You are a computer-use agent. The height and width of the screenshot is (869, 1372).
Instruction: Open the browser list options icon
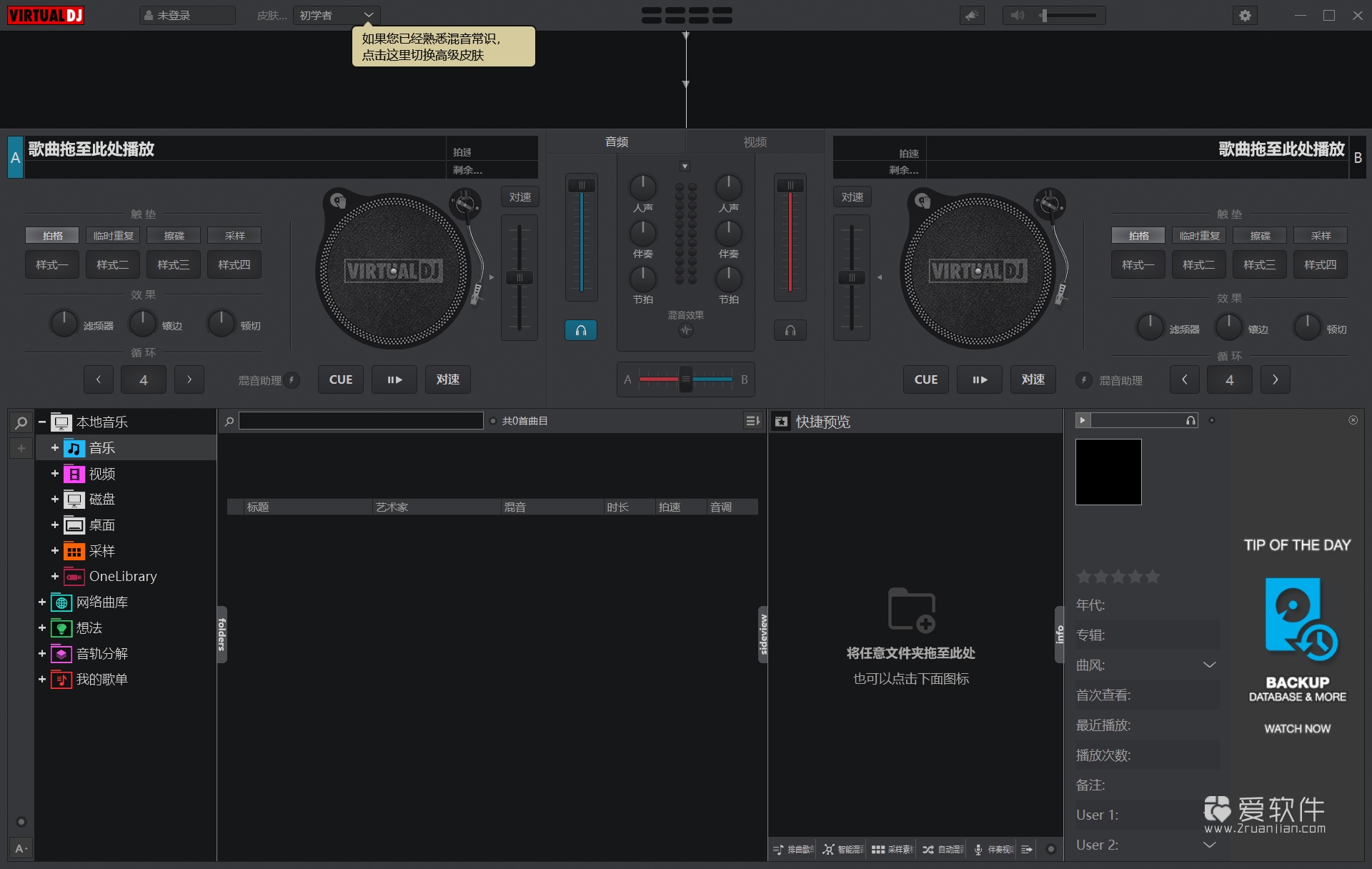[752, 421]
